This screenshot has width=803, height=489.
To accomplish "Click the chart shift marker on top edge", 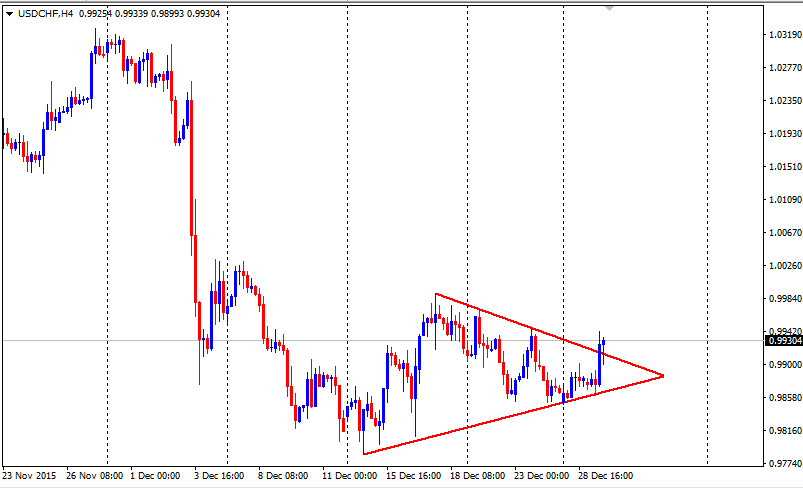I will tap(609, 8).
